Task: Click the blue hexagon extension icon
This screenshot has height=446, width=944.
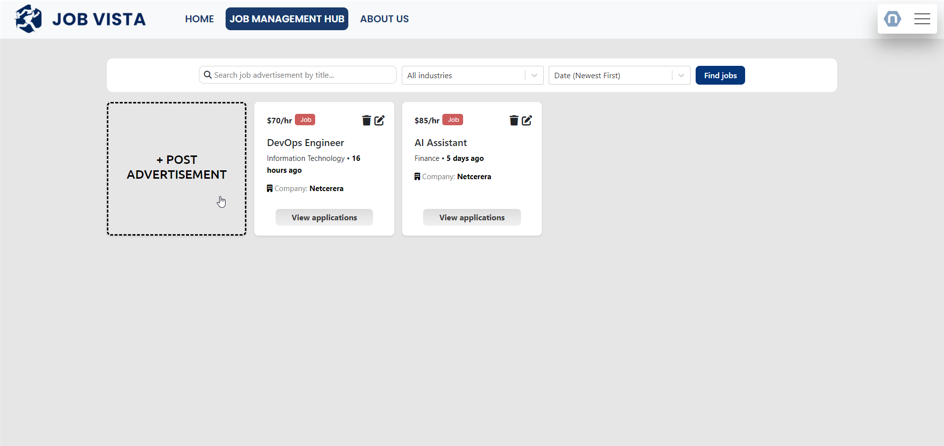Action: pyautogui.click(x=893, y=19)
